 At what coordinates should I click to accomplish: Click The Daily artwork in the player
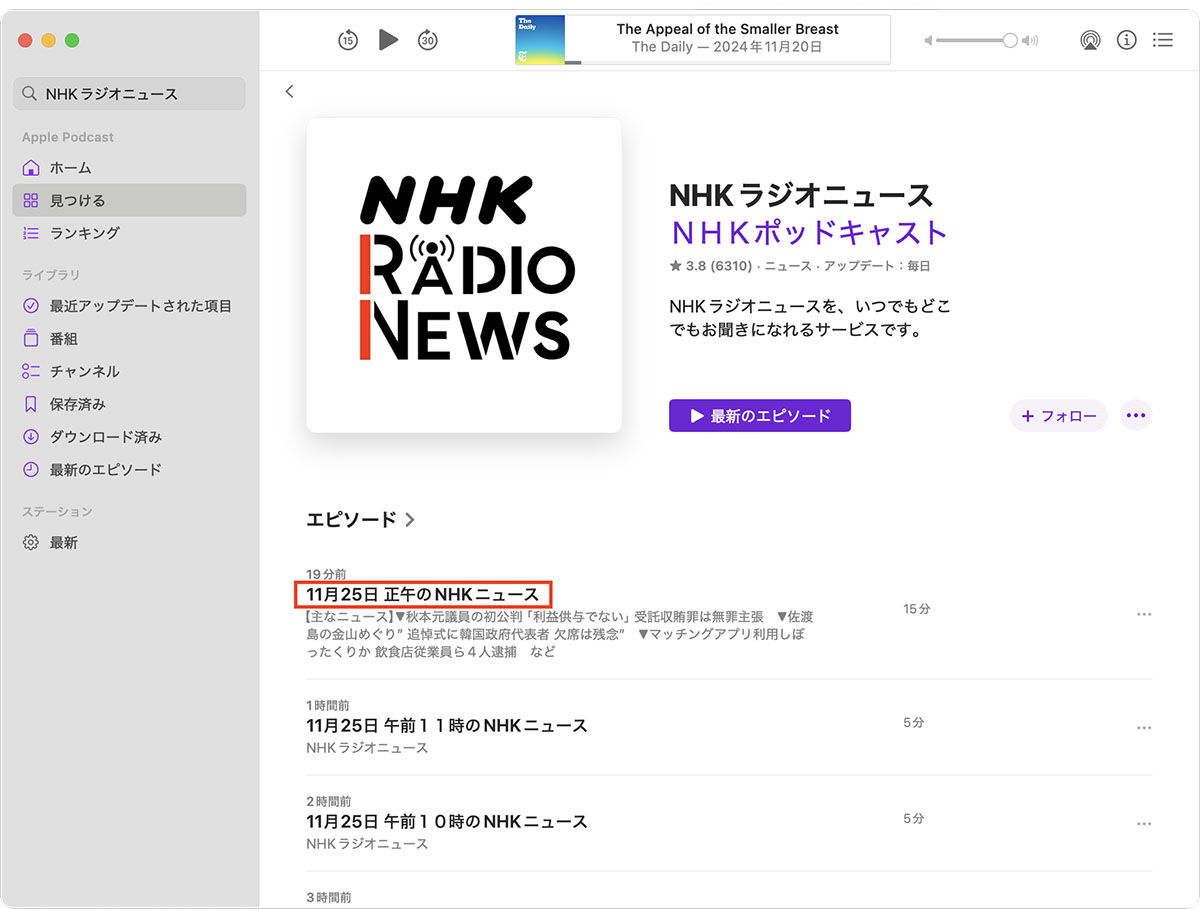pos(540,40)
